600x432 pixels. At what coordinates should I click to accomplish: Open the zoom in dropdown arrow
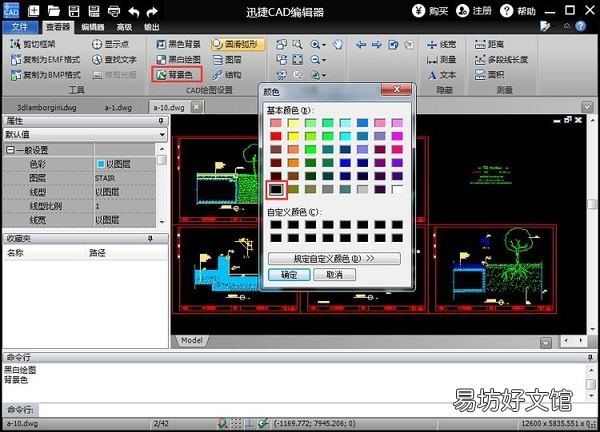pos(324,45)
